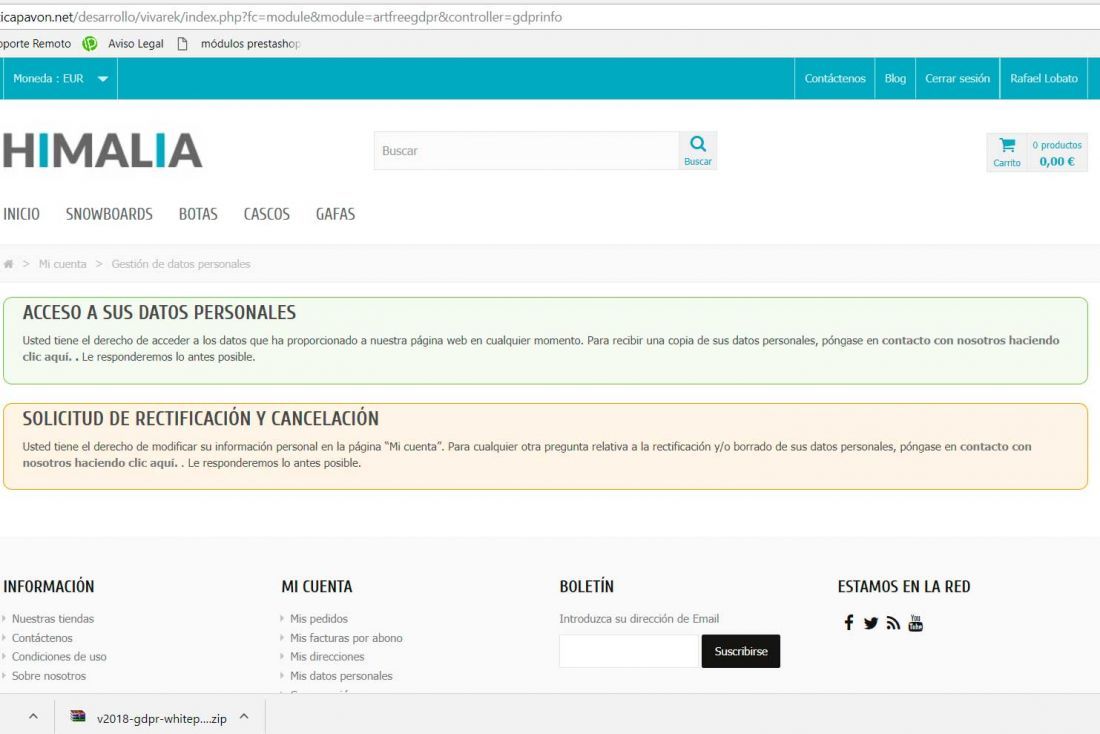Click the 0,00 € cart total

[x=1057, y=161]
